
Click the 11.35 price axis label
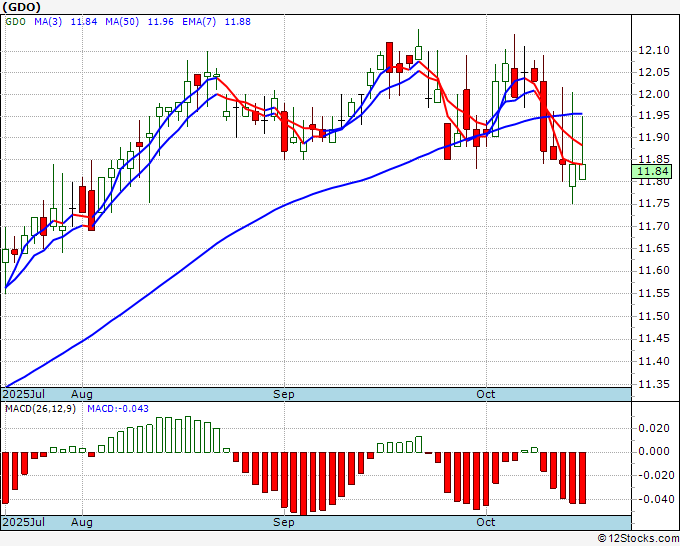[654, 384]
